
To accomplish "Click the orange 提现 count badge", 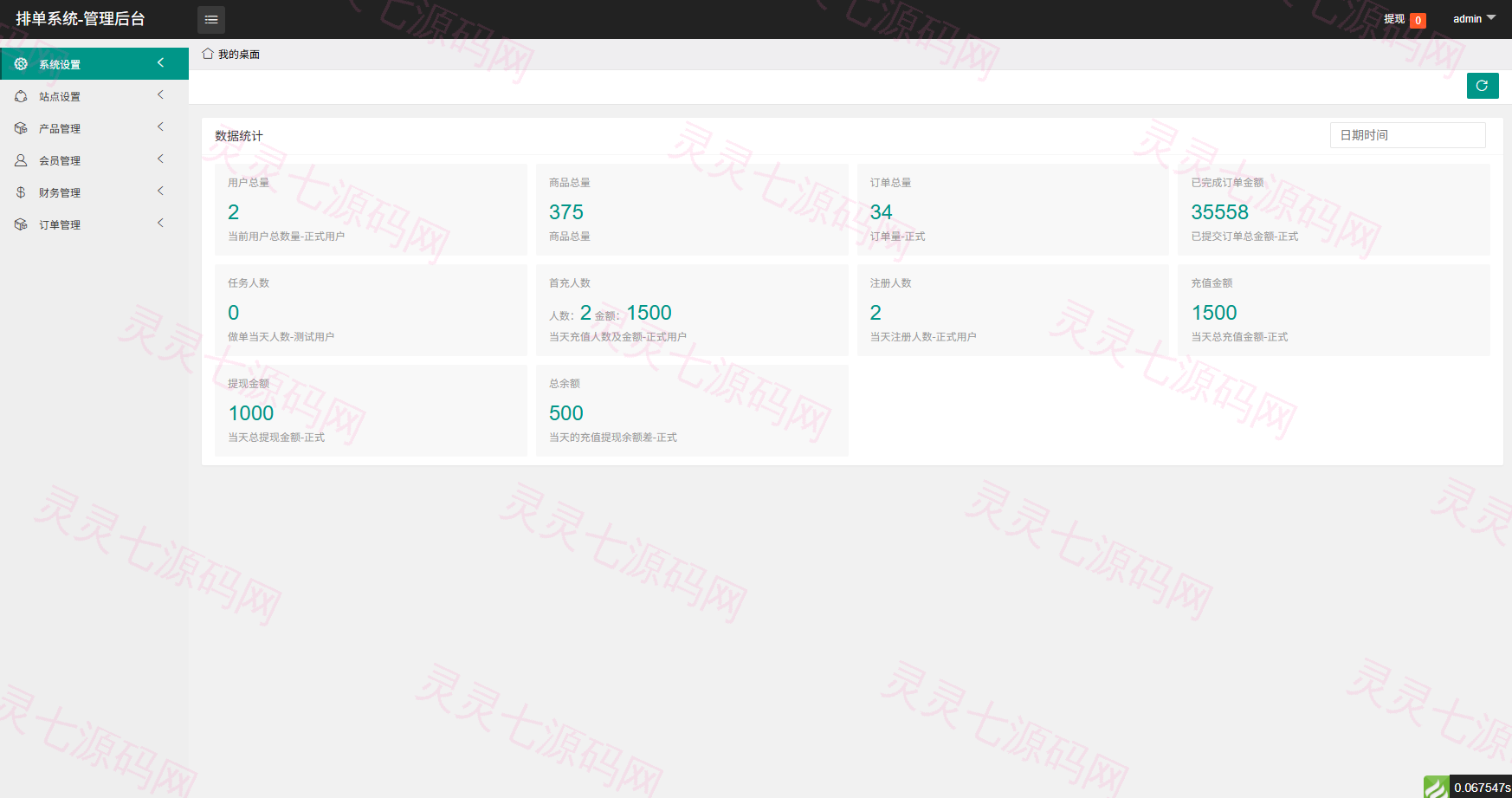I will click(x=1418, y=21).
